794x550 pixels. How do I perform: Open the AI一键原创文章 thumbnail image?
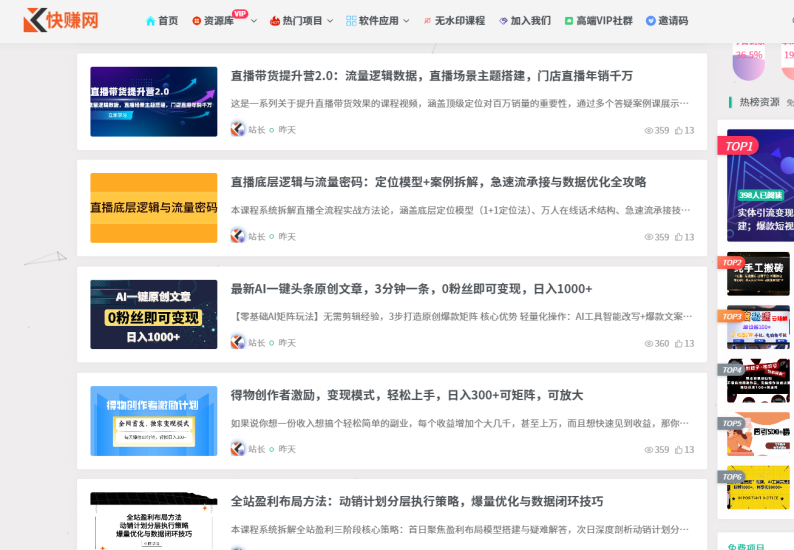point(153,314)
